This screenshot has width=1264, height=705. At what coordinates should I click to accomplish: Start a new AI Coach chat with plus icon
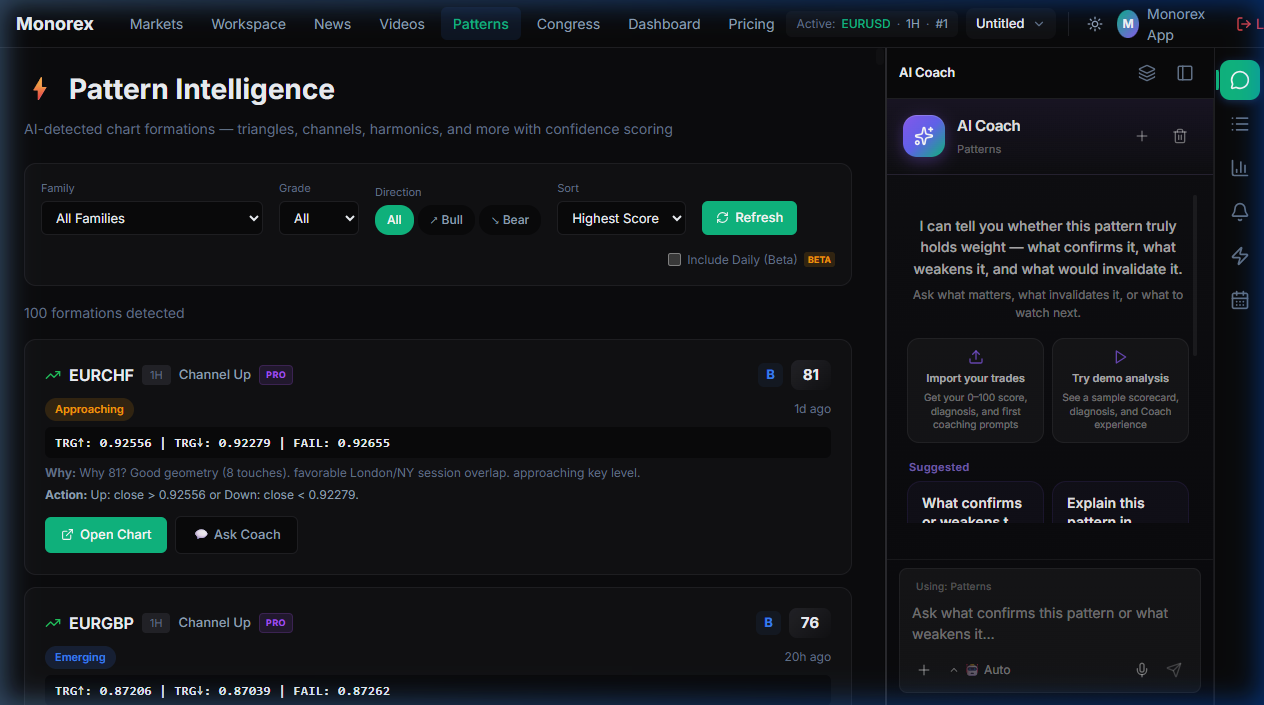click(x=1142, y=136)
